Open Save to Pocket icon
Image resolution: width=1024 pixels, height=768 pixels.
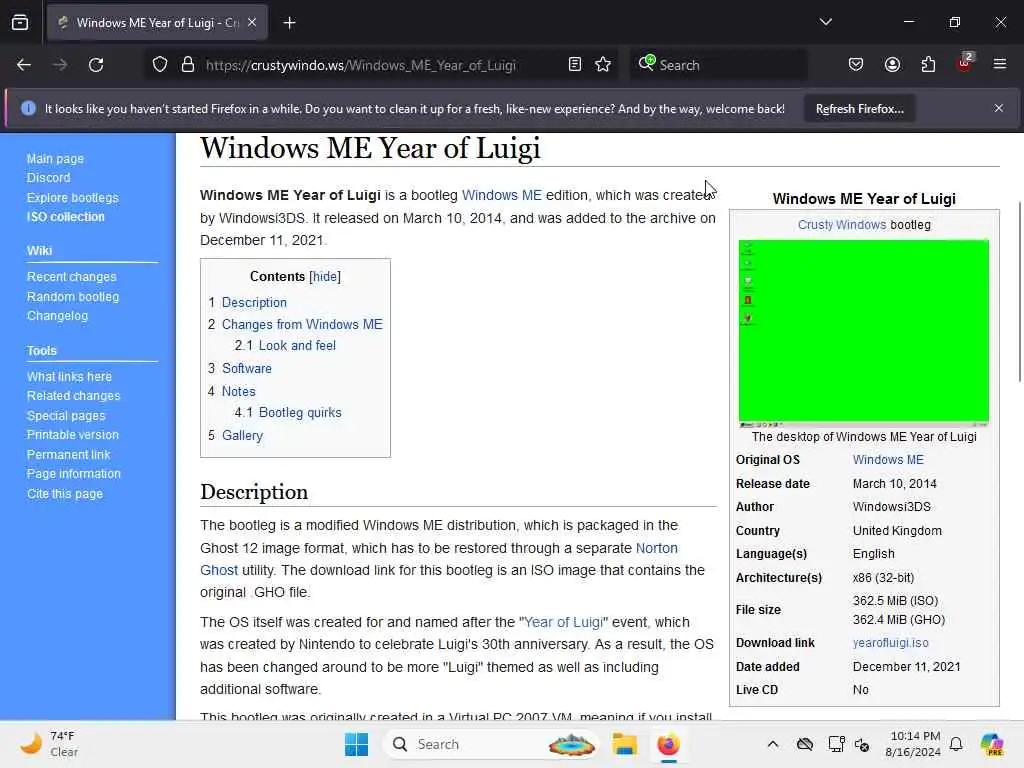[x=856, y=65]
